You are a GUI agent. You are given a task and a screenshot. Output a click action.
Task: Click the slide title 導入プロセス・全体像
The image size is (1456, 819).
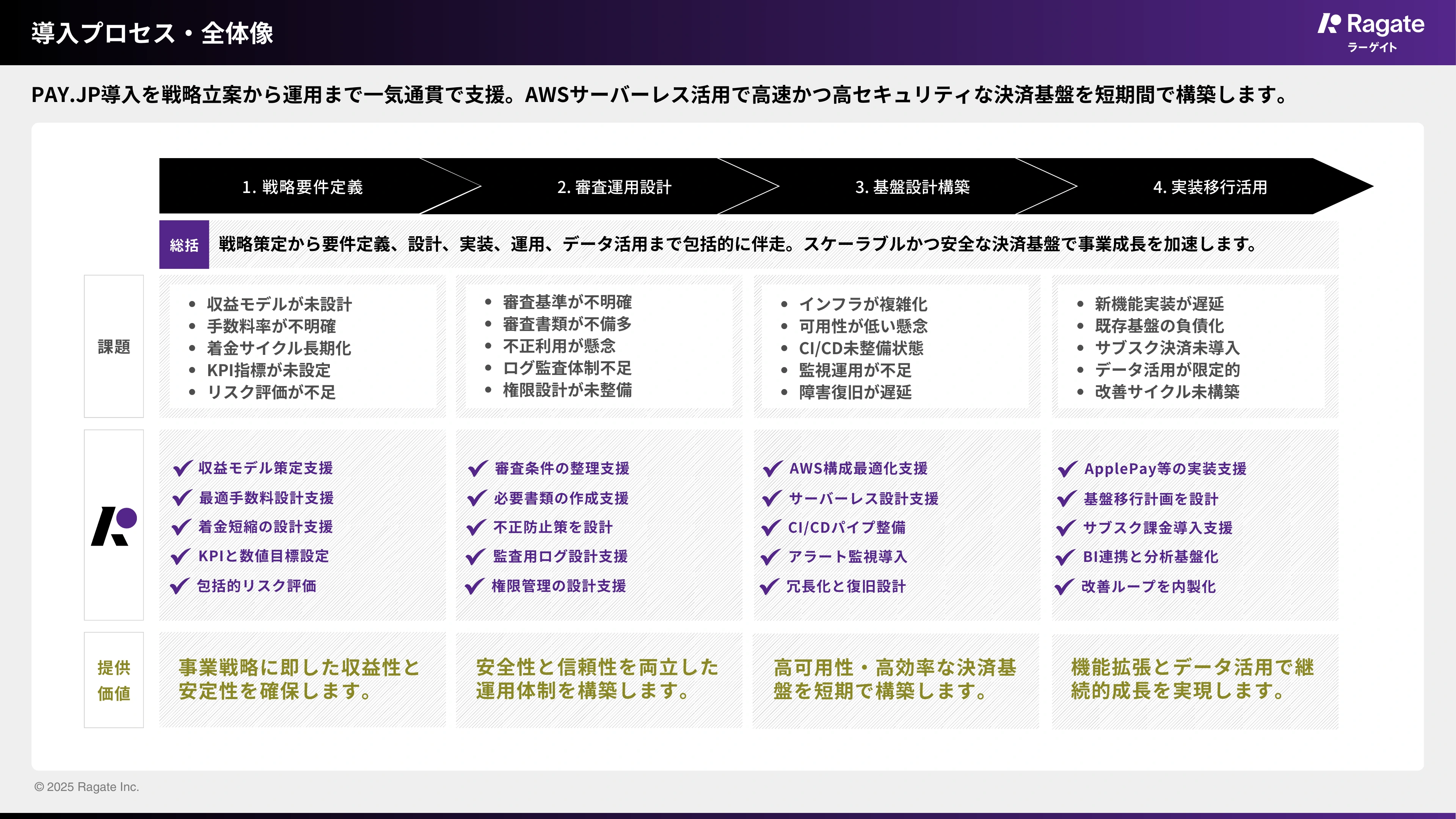tap(152, 33)
